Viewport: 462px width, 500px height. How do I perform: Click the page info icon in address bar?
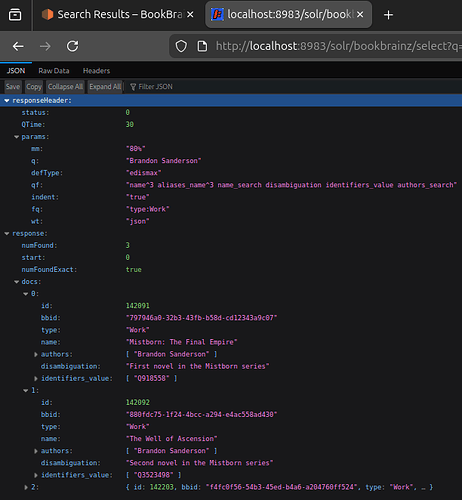202,46
